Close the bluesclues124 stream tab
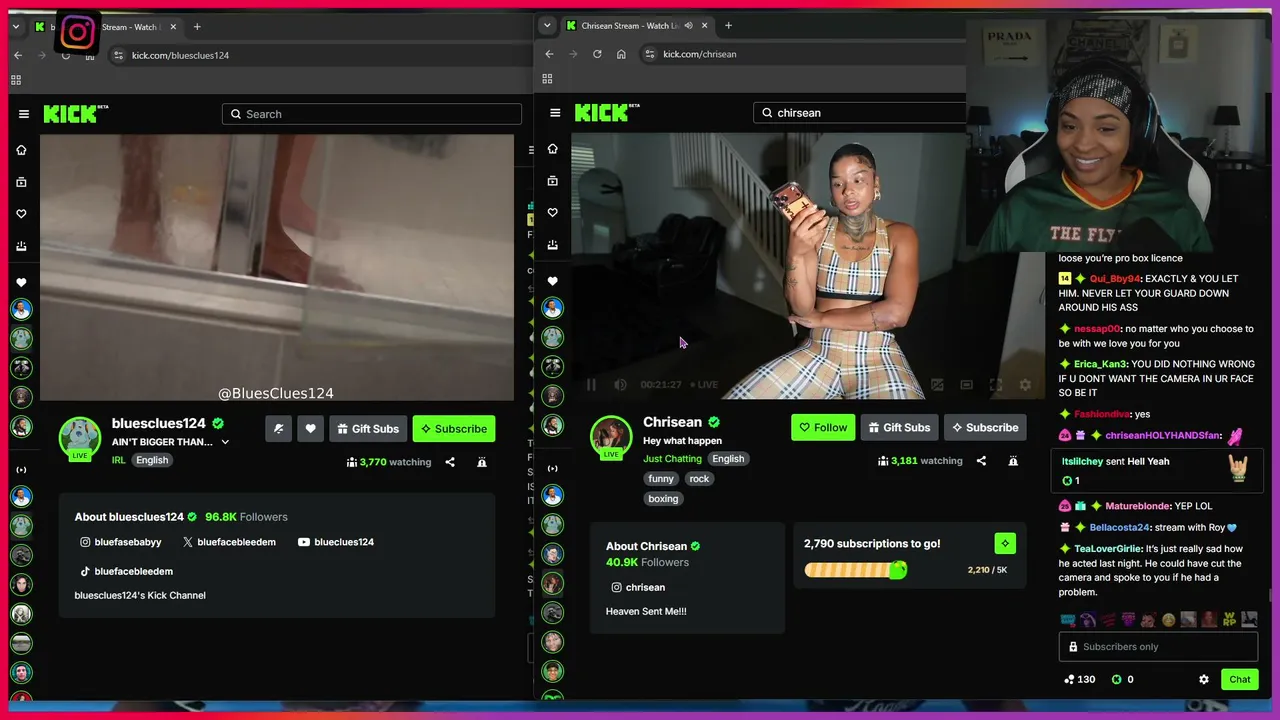This screenshot has height=720, width=1280. point(173,27)
